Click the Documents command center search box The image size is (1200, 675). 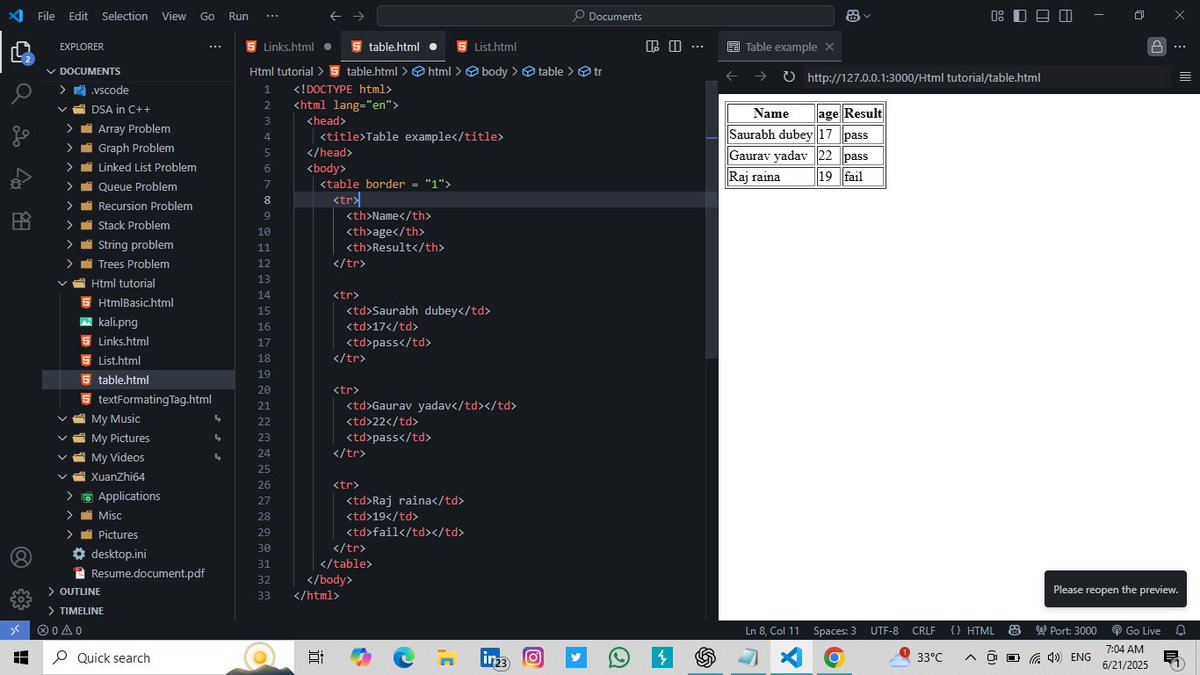605,16
